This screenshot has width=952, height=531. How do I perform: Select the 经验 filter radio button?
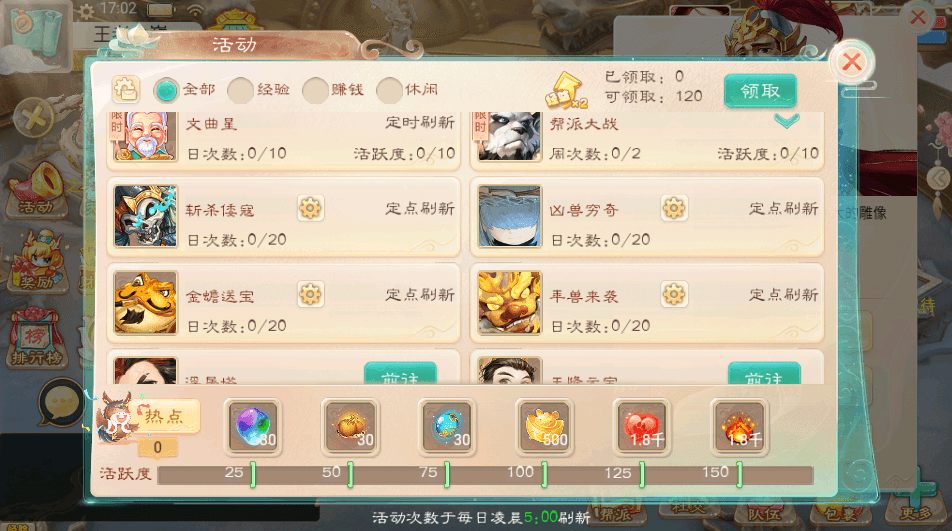pyautogui.click(x=240, y=90)
